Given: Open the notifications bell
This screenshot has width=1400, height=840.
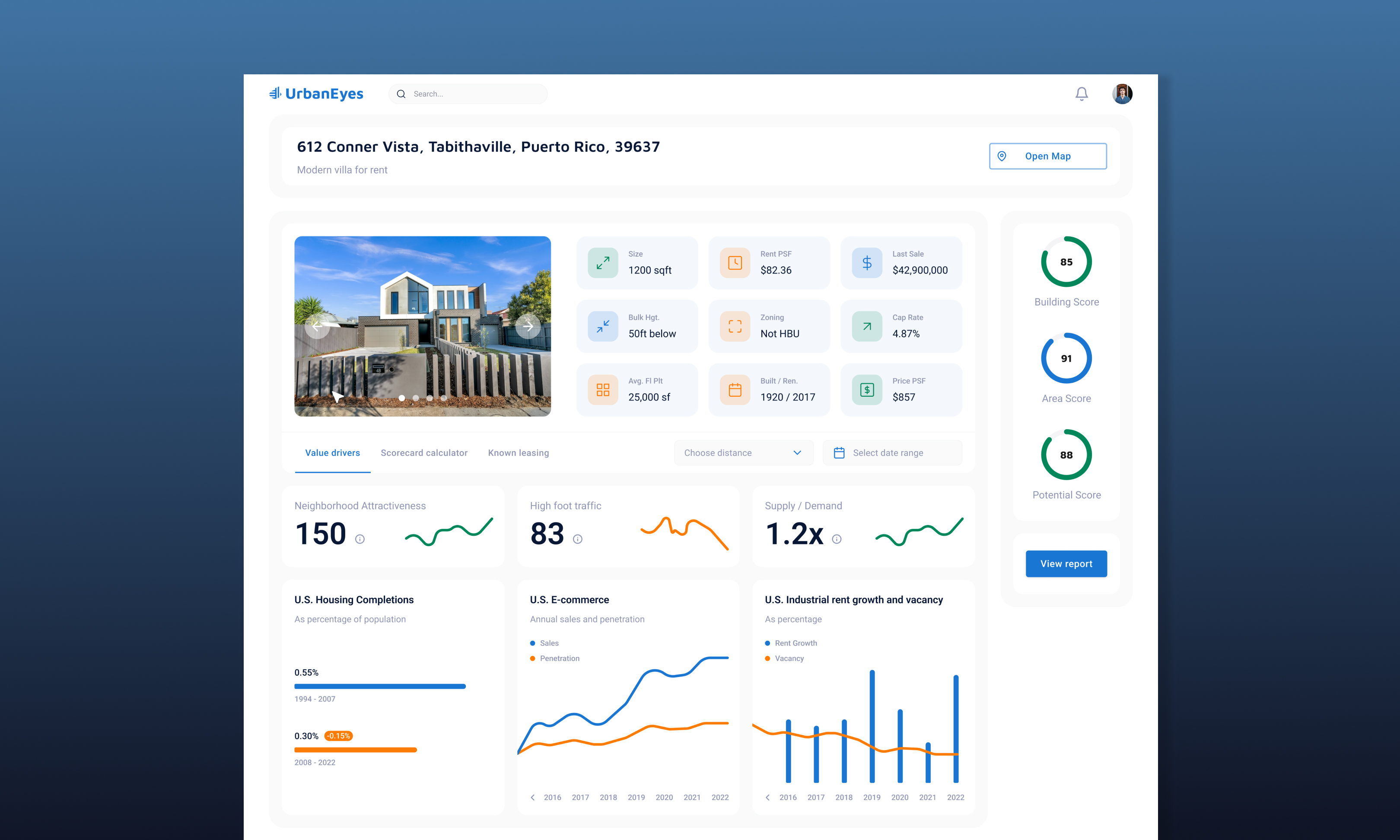Looking at the screenshot, I should [1082, 93].
